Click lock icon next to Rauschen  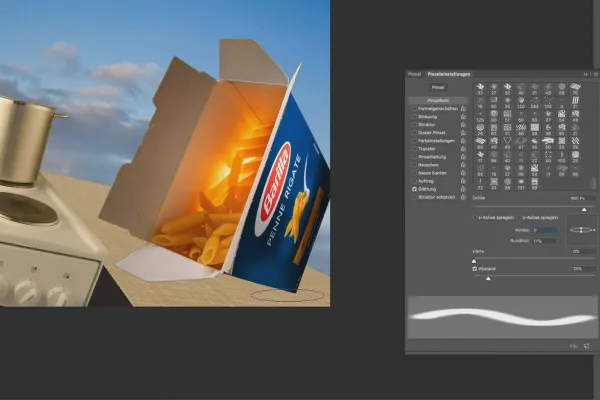coord(463,165)
